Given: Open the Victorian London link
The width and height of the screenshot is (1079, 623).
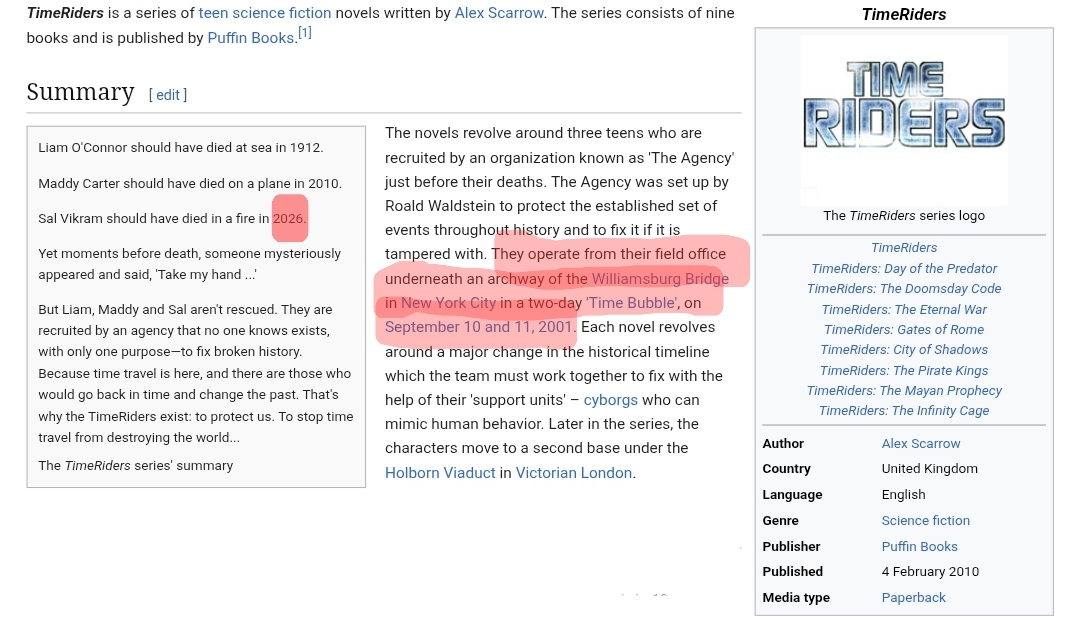Looking at the screenshot, I should tap(574, 473).
